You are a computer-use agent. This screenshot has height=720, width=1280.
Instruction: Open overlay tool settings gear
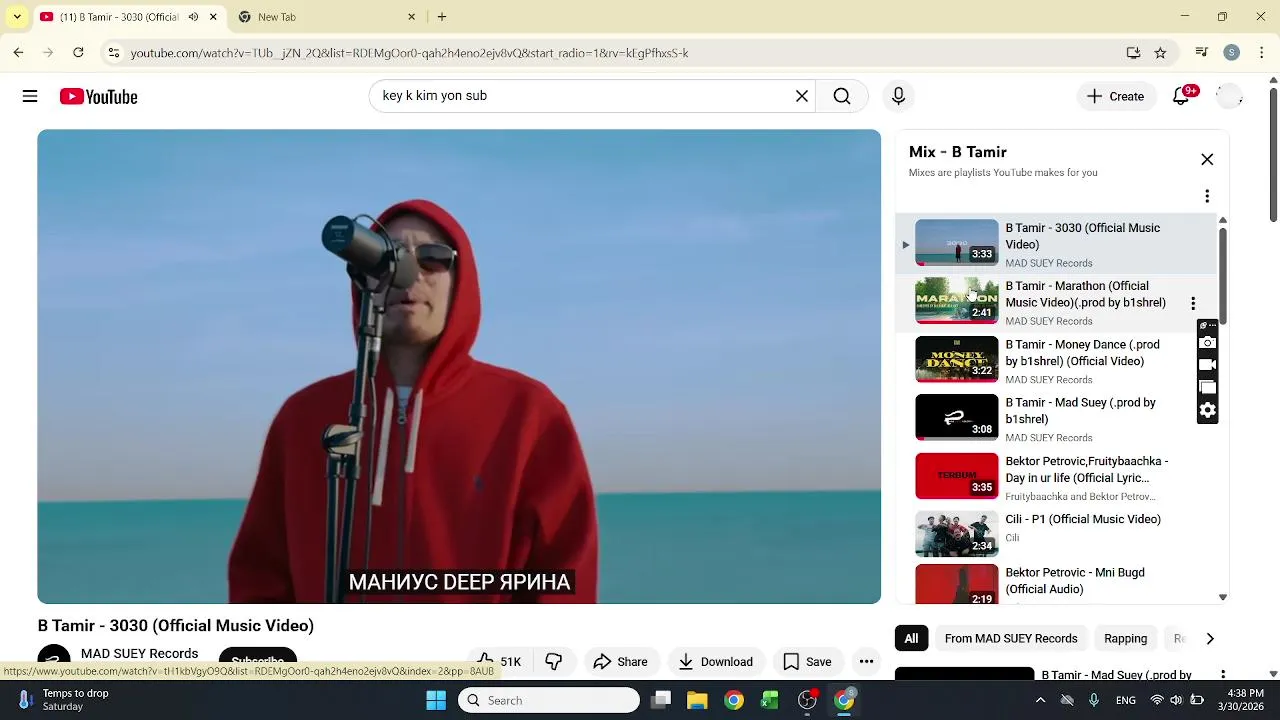click(1207, 410)
